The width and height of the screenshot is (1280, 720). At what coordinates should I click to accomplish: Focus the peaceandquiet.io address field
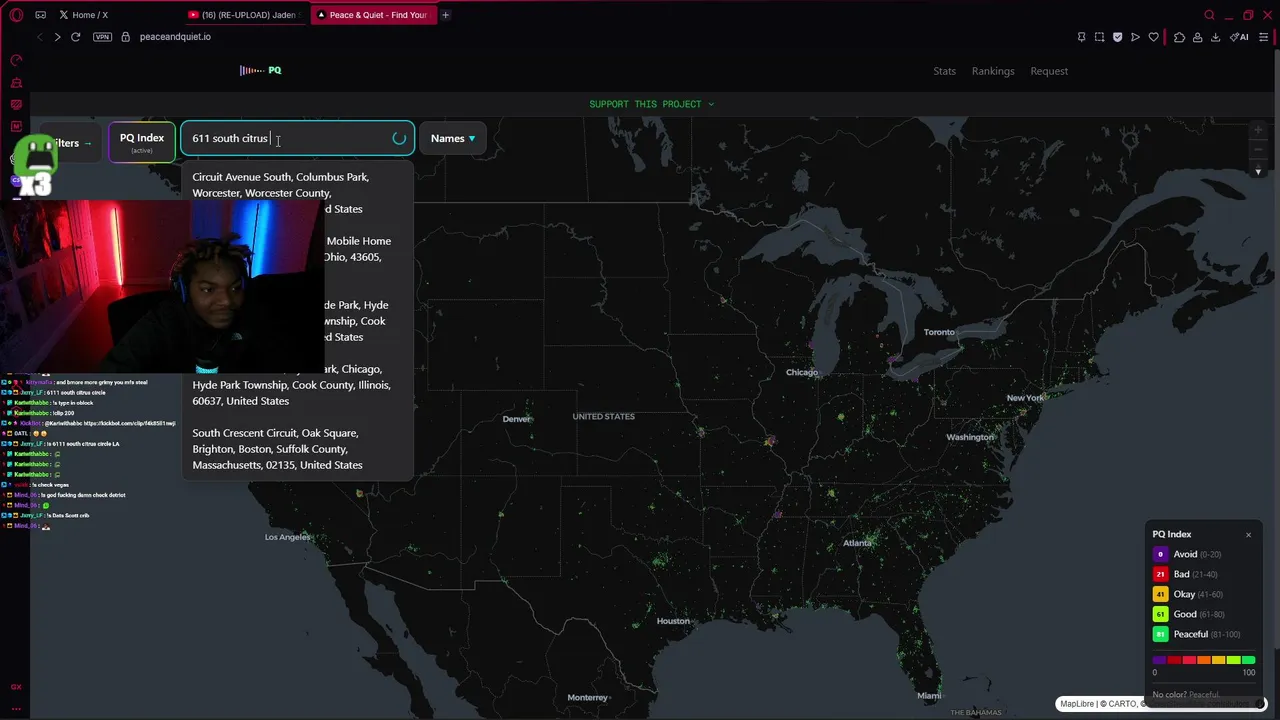point(175,37)
